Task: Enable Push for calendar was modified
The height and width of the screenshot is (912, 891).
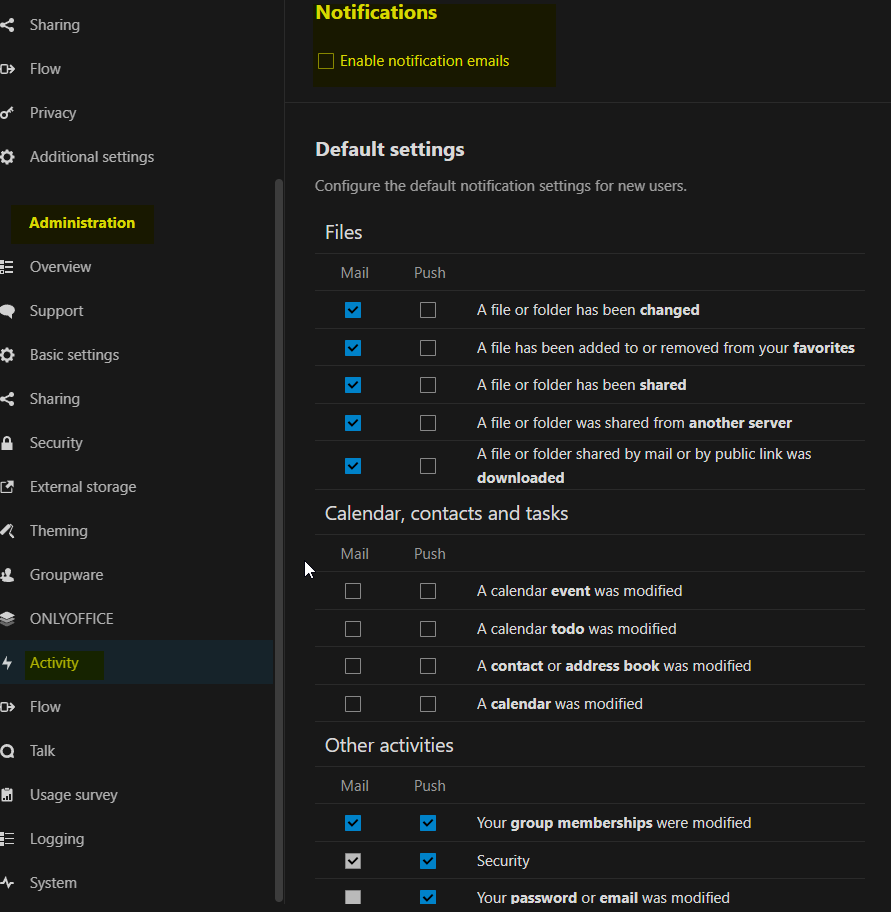Action: (428, 704)
